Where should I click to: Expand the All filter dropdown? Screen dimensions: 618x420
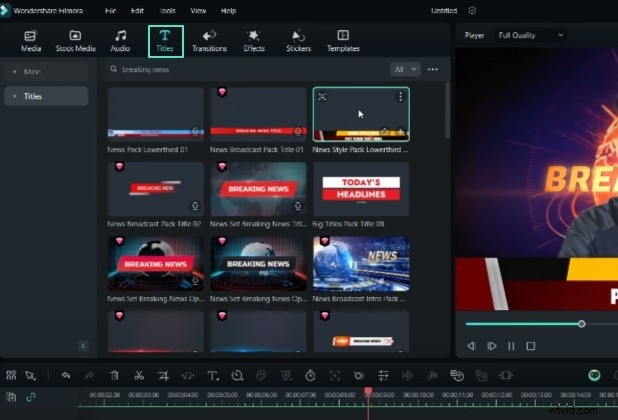click(405, 70)
